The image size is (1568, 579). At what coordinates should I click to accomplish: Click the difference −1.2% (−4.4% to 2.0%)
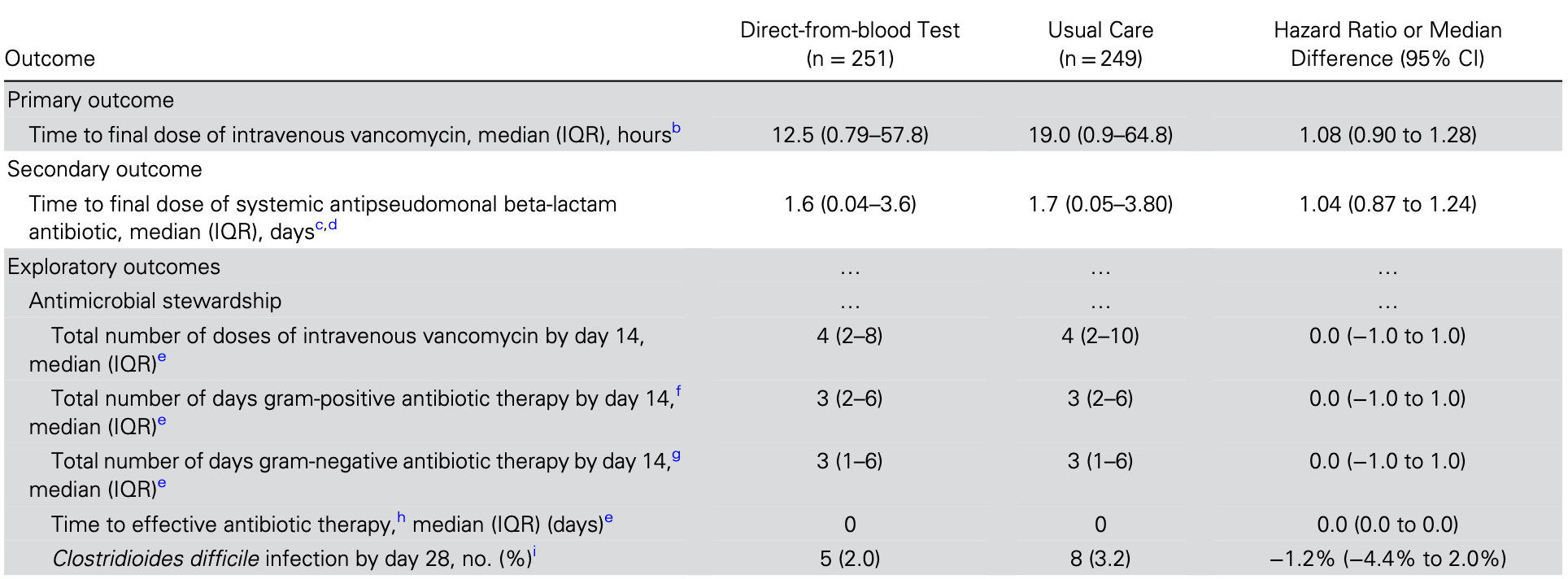click(x=1387, y=559)
